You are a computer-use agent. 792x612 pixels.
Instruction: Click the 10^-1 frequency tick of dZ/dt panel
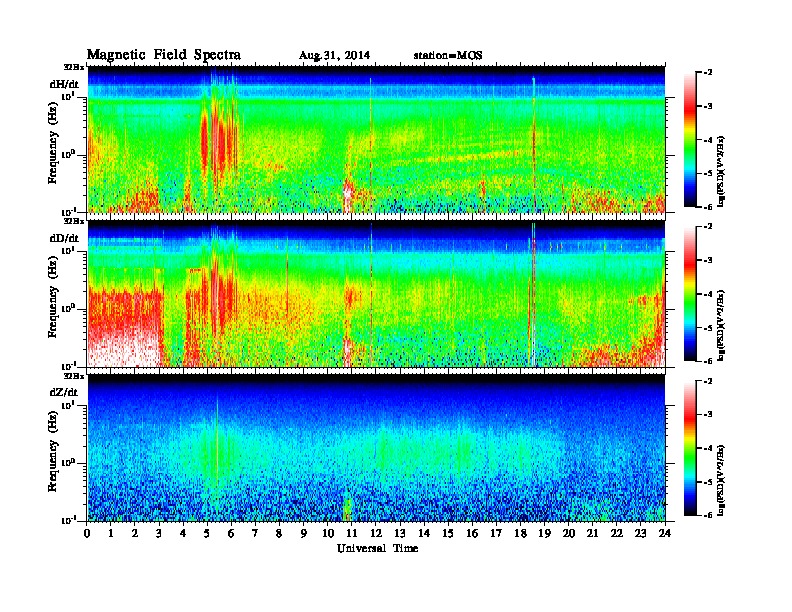69,520
